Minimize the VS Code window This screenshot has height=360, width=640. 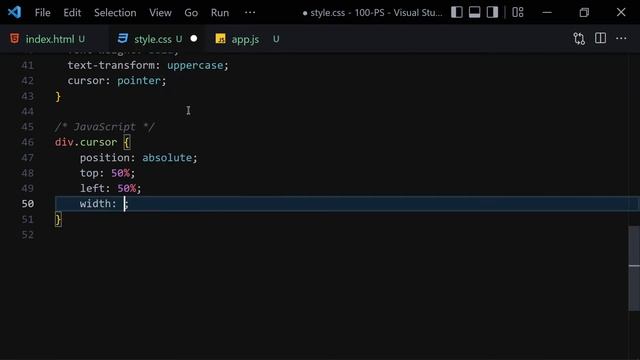point(547,12)
